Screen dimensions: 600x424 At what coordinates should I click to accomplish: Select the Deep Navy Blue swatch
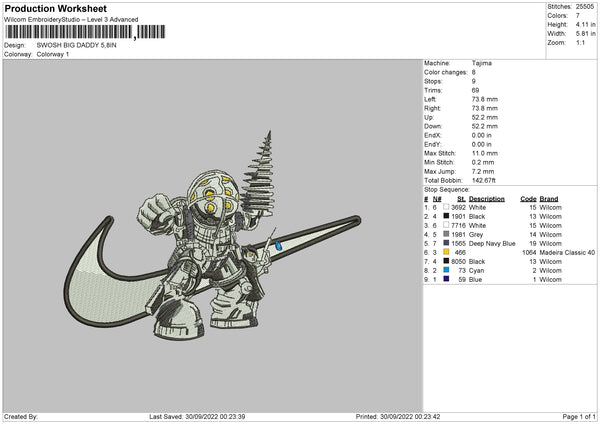pos(446,242)
